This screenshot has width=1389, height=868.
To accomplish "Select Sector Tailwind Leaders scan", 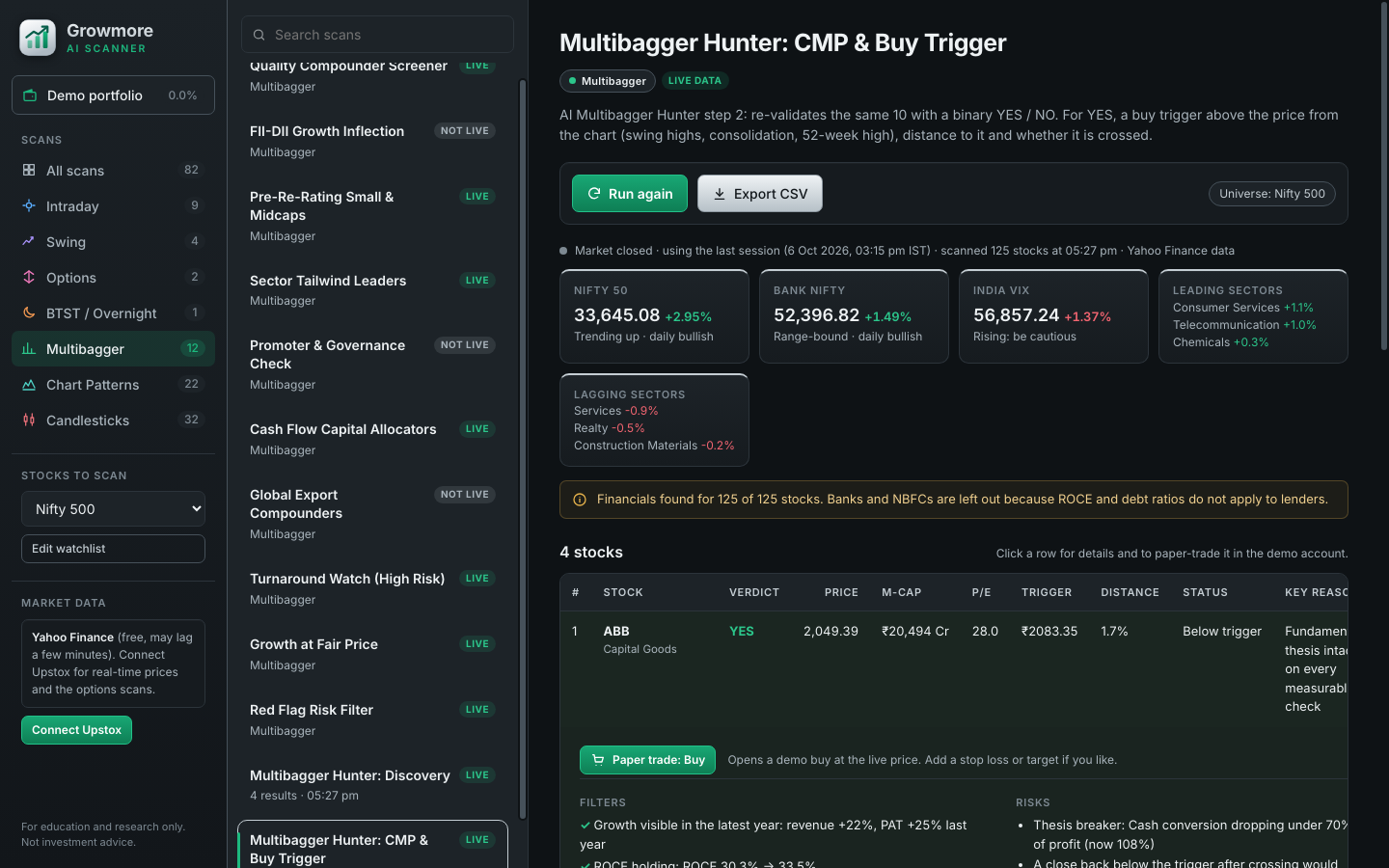I will coord(372,290).
